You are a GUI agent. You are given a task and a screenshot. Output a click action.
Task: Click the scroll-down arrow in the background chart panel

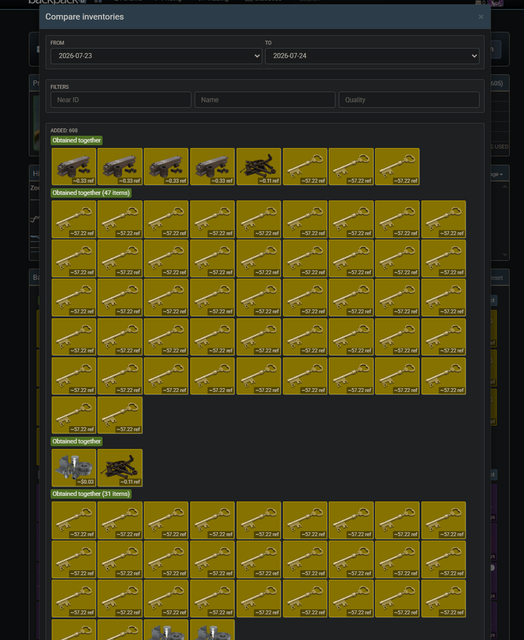pyautogui.click(x=505, y=255)
